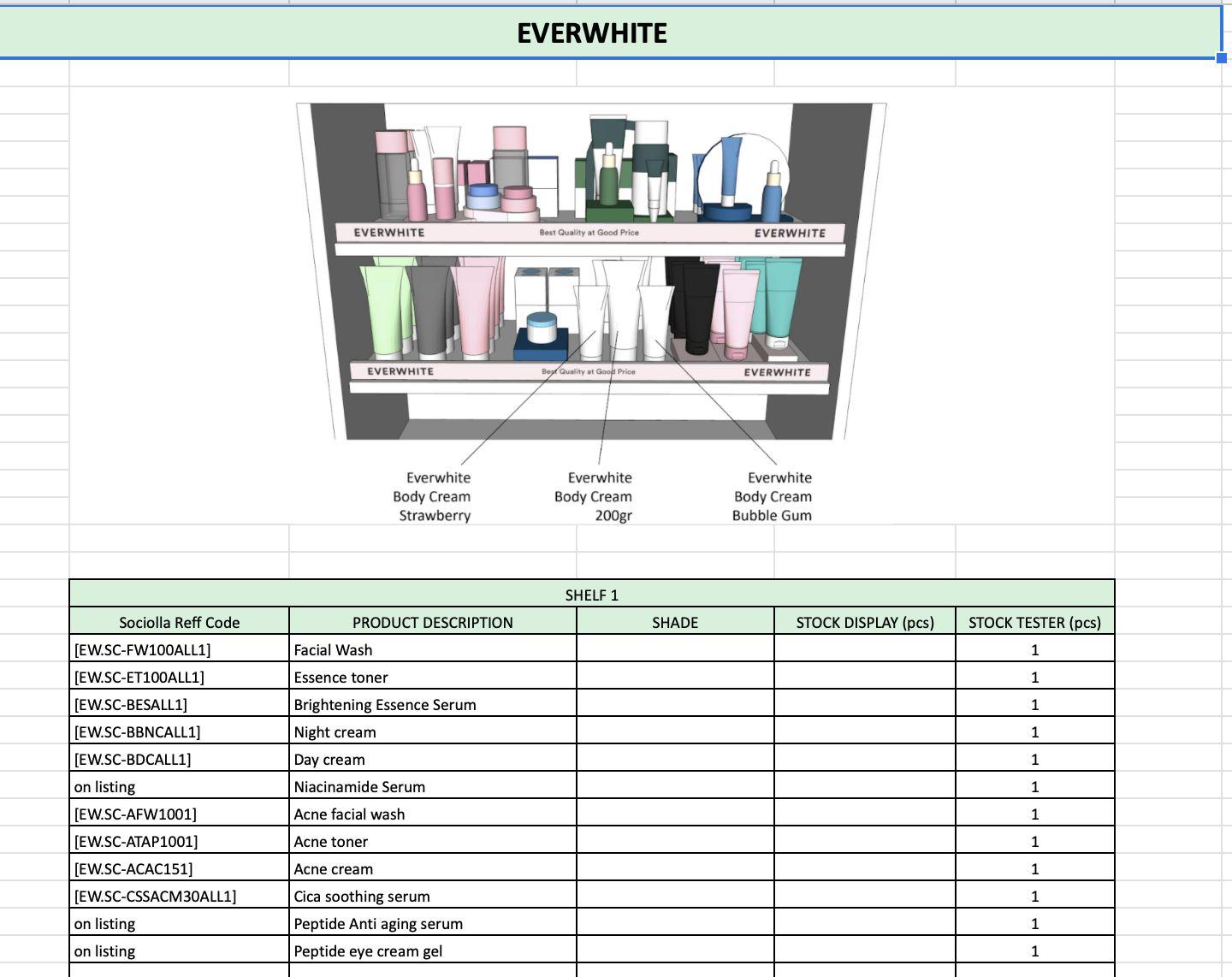Click the selection fill handle square
1232x977 pixels.
click(x=1221, y=58)
